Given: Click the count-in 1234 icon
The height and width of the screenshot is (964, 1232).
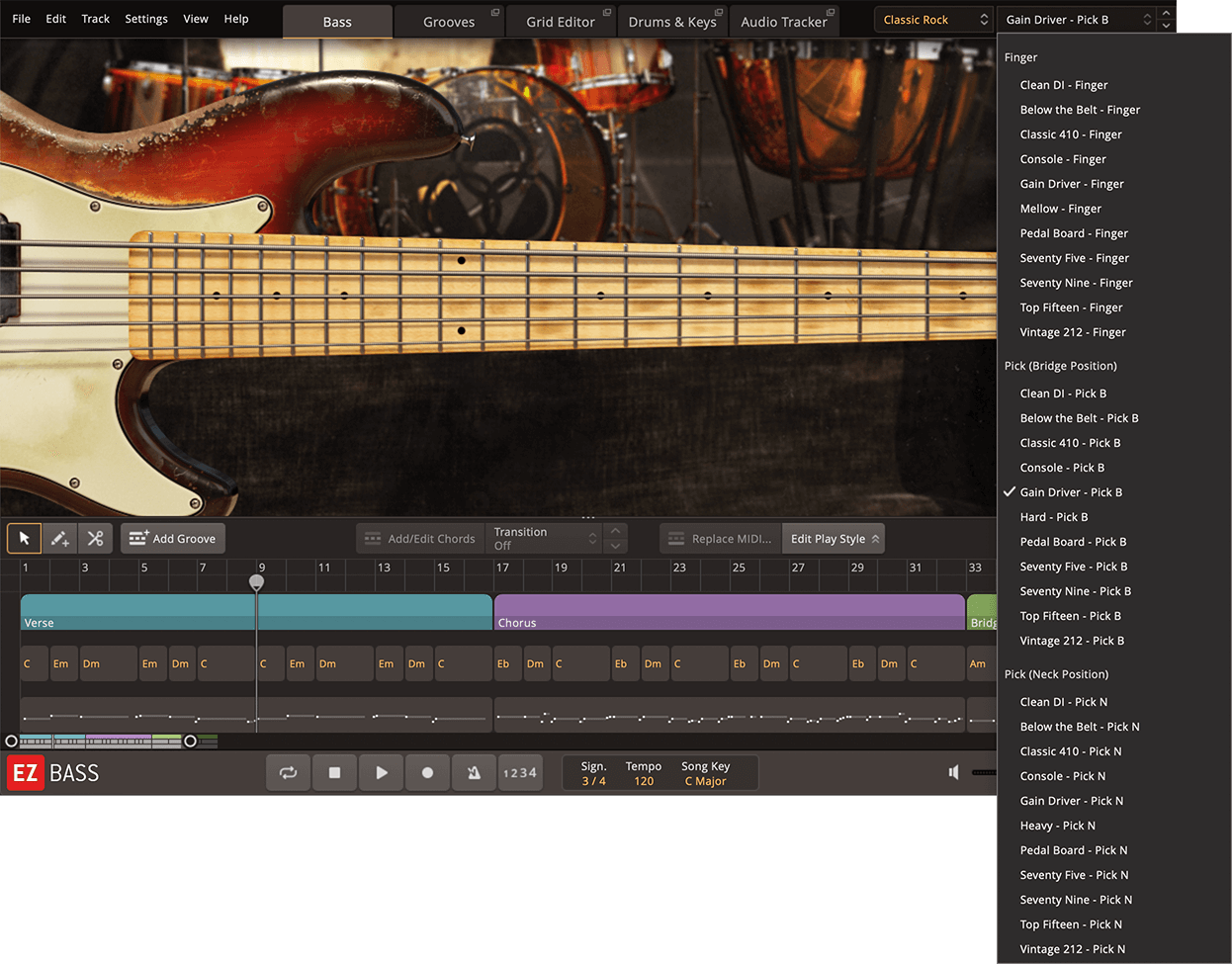Looking at the screenshot, I should click(520, 772).
